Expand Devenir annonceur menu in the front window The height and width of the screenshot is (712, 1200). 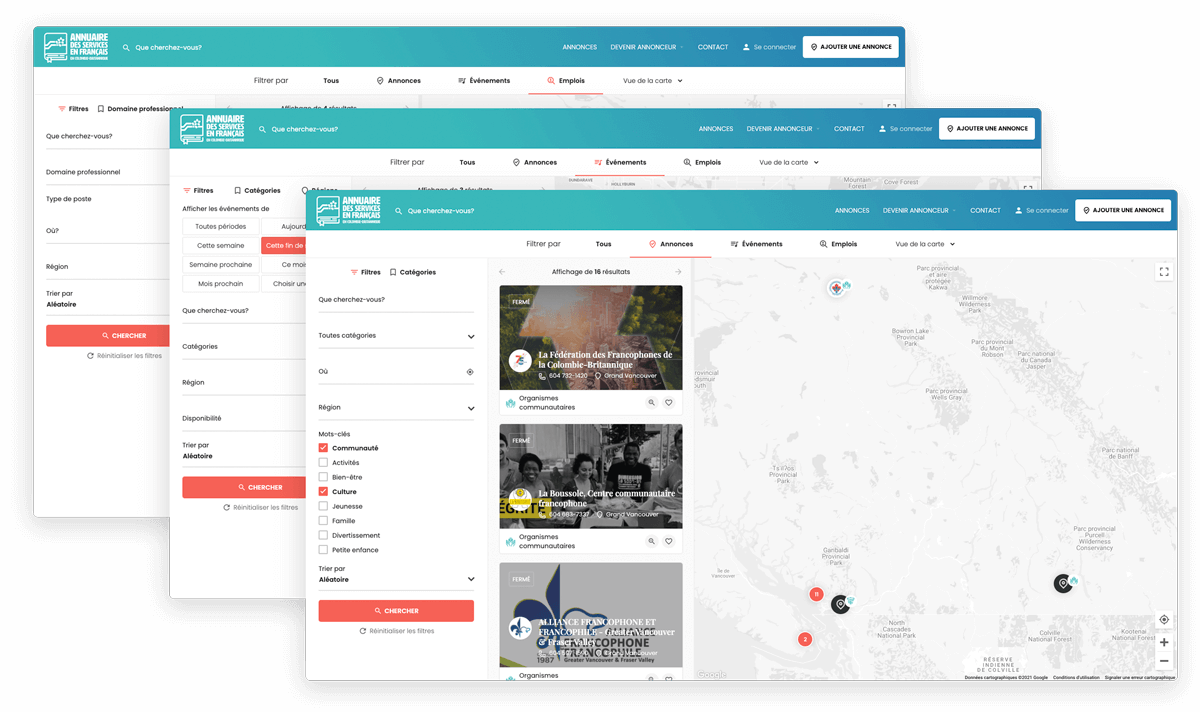(x=919, y=210)
